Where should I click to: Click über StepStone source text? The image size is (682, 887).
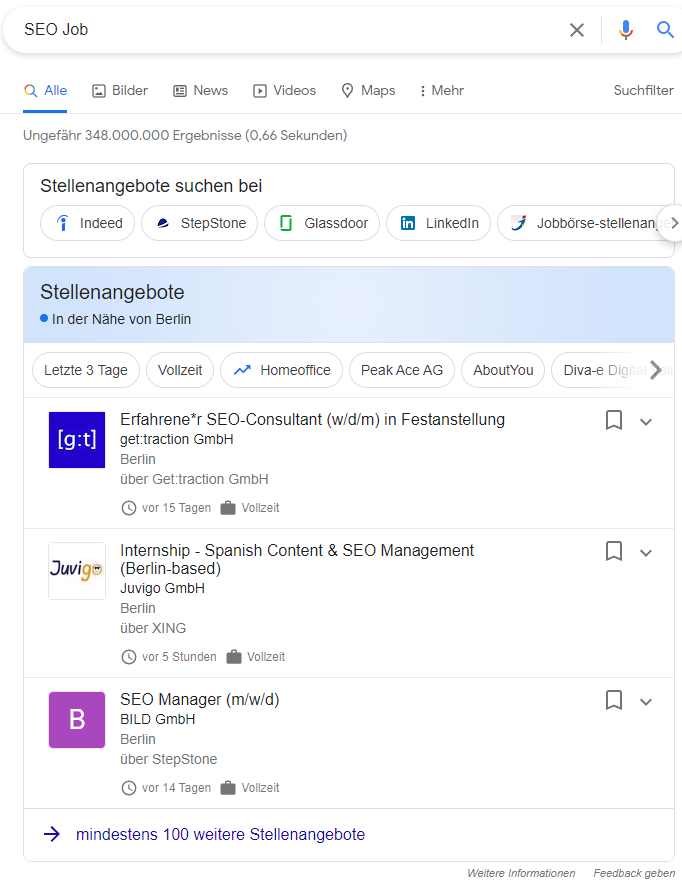click(x=169, y=759)
